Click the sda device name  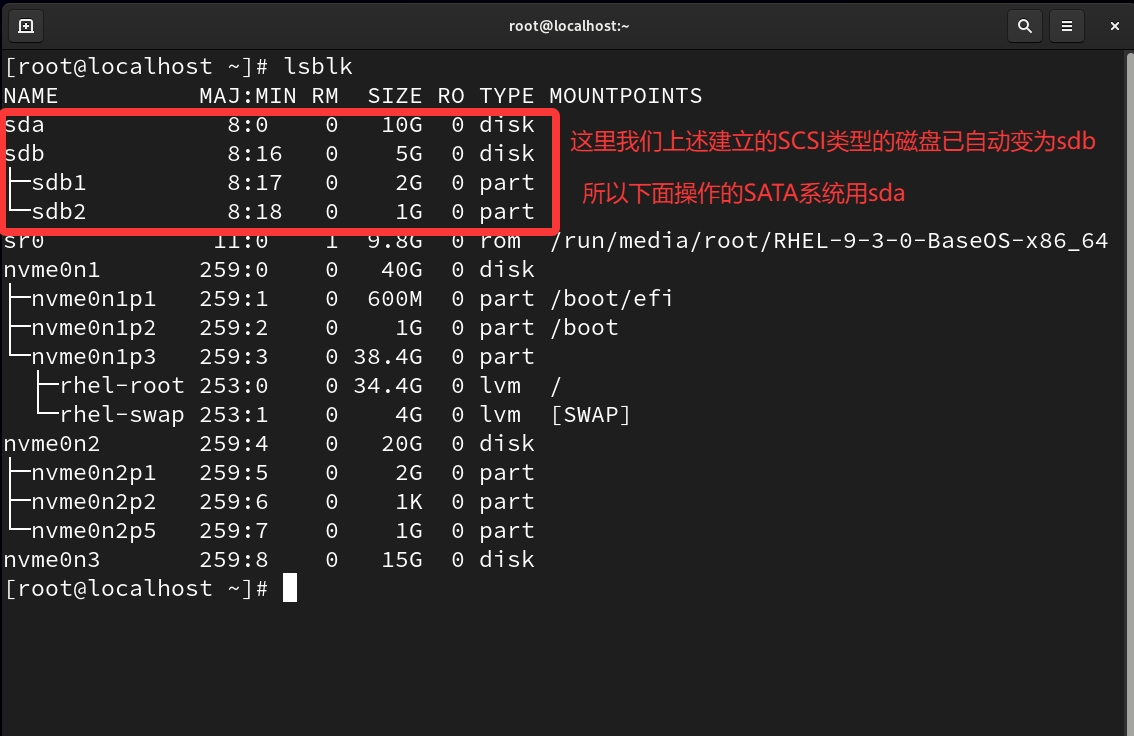pyautogui.click(x=24, y=125)
